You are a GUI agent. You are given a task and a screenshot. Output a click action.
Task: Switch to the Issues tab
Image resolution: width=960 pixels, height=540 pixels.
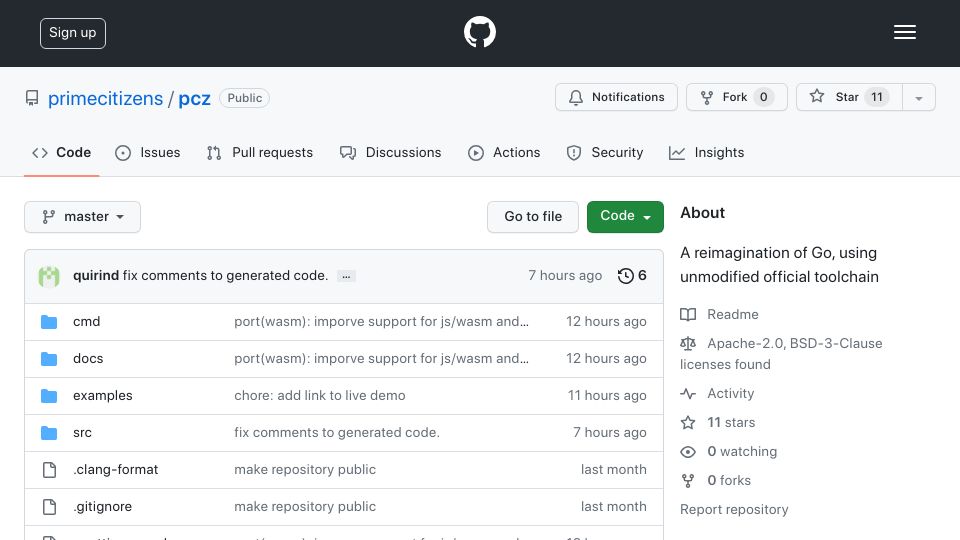[x=148, y=152]
